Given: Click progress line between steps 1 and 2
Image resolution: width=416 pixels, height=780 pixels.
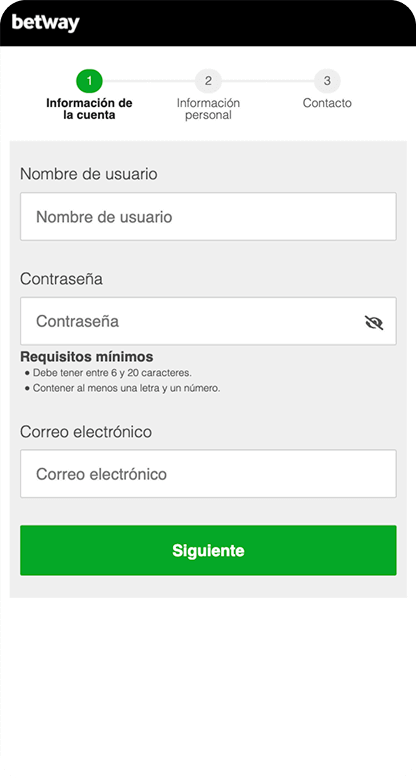Looking at the screenshot, I should pyautogui.click(x=149, y=81).
